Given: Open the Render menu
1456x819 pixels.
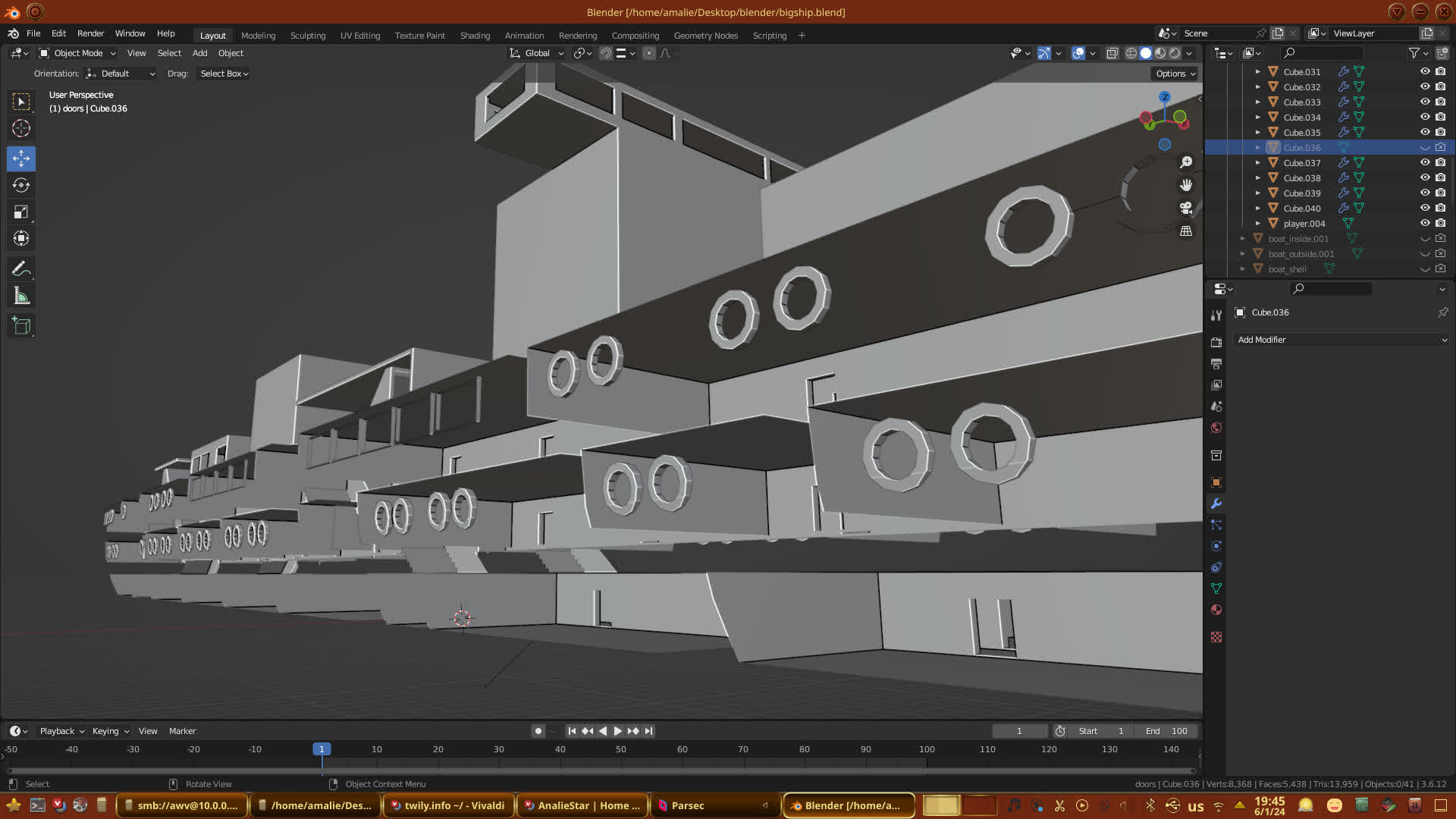Looking at the screenshot, I should coord(90,33).
